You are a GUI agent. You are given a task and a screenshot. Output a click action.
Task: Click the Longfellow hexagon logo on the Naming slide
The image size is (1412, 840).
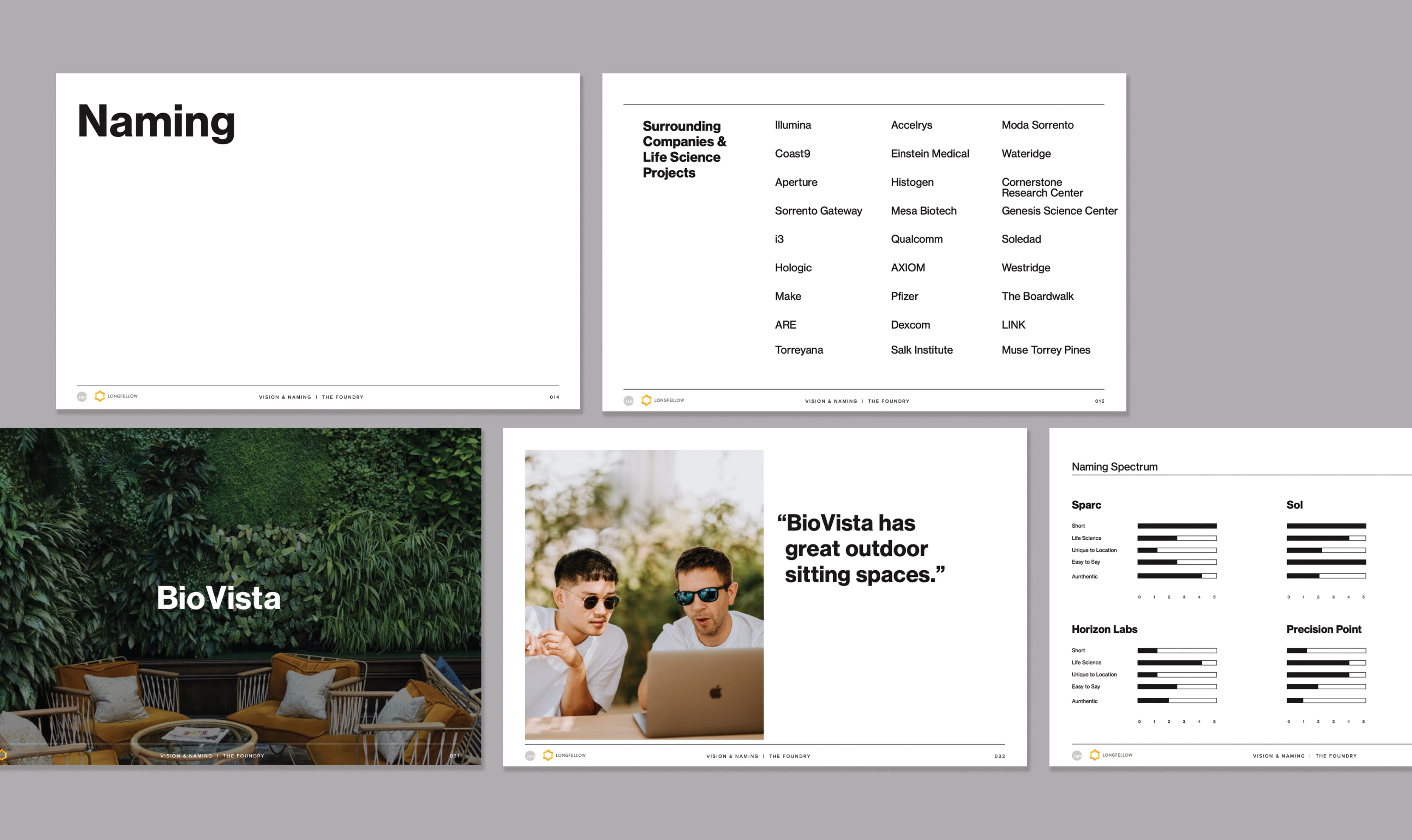tap(100, 396)
